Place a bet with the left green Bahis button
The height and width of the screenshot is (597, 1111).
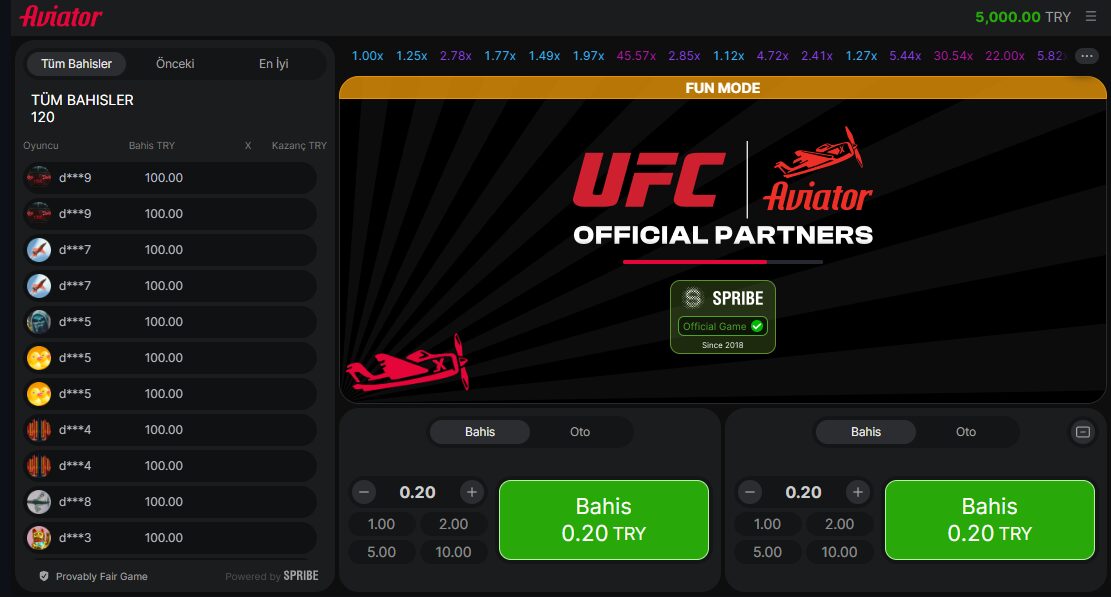click(x=604, y=520)
